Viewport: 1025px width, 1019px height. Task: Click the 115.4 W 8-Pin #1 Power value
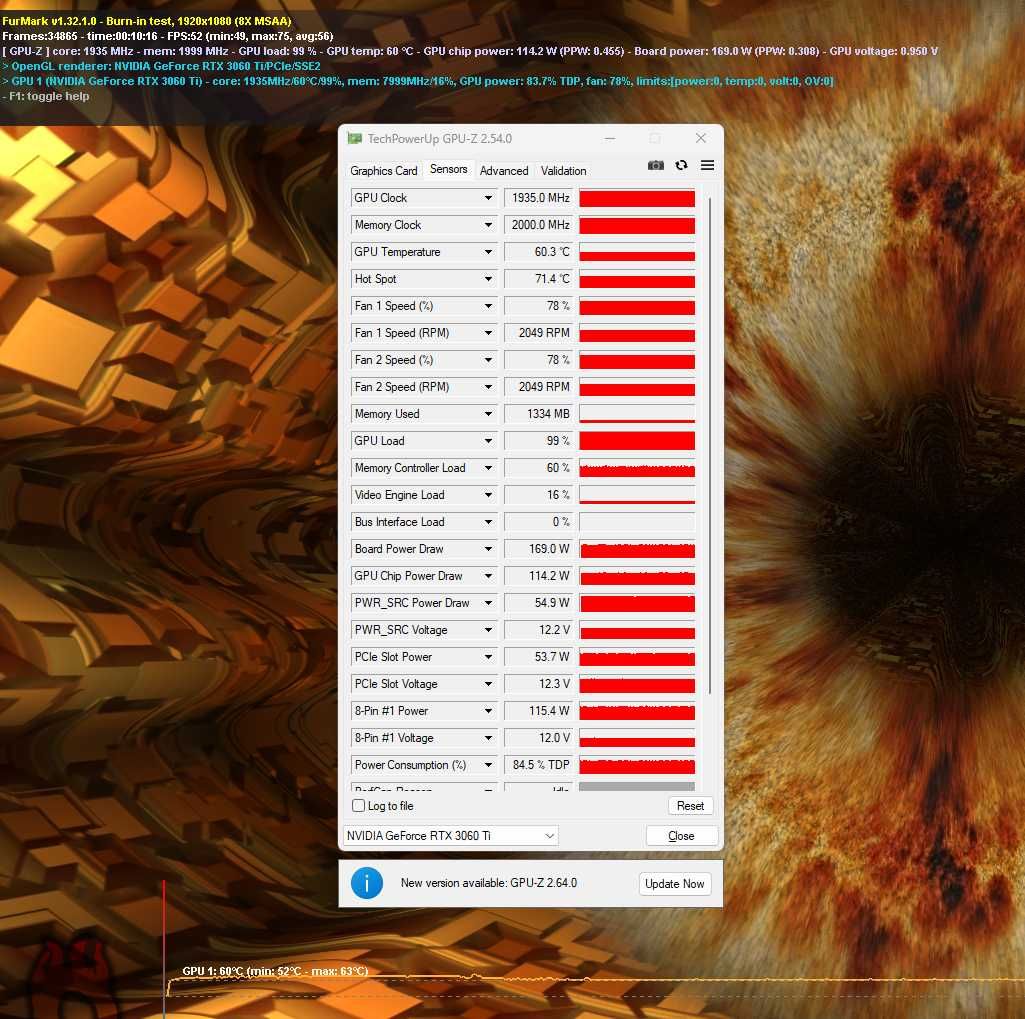click(539, 711)
